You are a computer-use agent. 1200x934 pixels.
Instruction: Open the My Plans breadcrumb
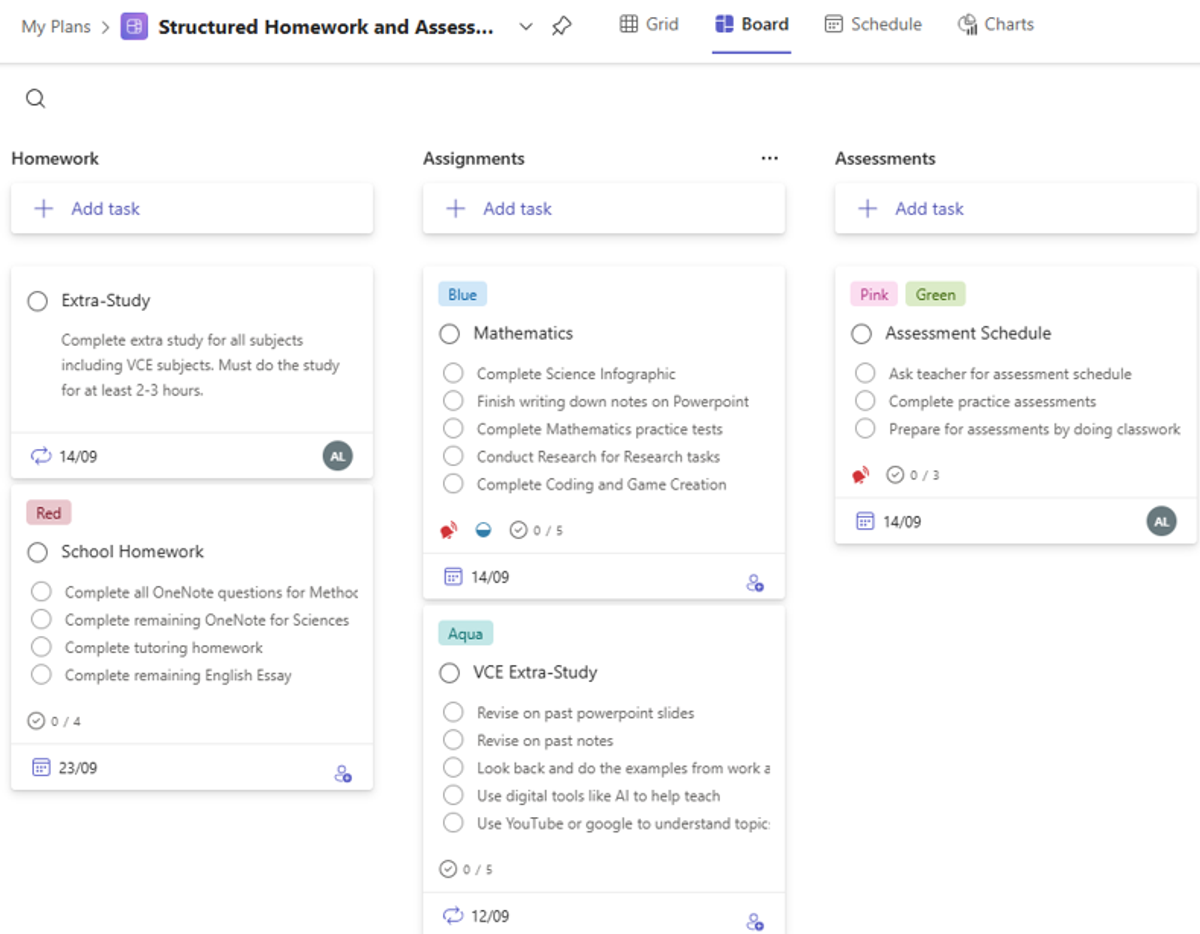pos(58,27)
